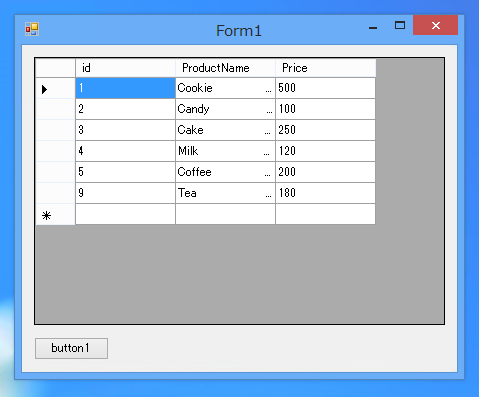This screenshot has width=479, height=397.
Task: Select the price cell showing 250
Action: pos(325,130)
